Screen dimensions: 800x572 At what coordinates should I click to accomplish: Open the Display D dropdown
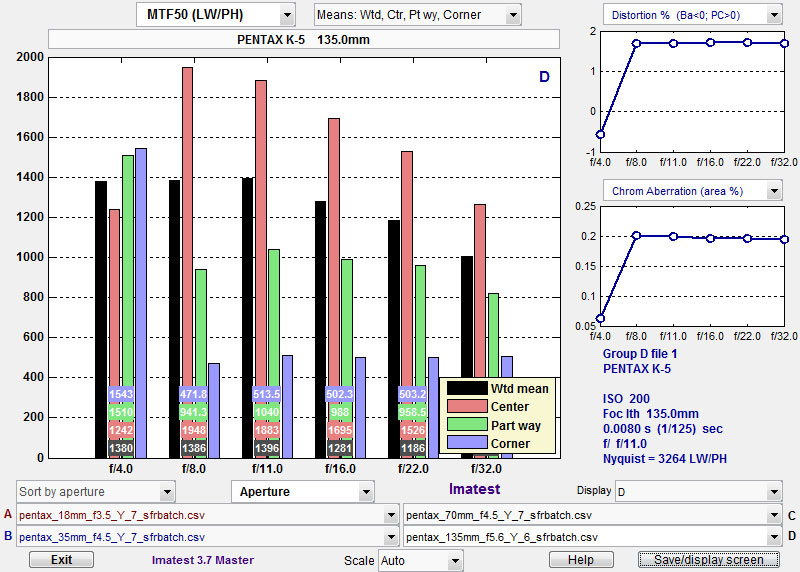[x=698, y=492]
